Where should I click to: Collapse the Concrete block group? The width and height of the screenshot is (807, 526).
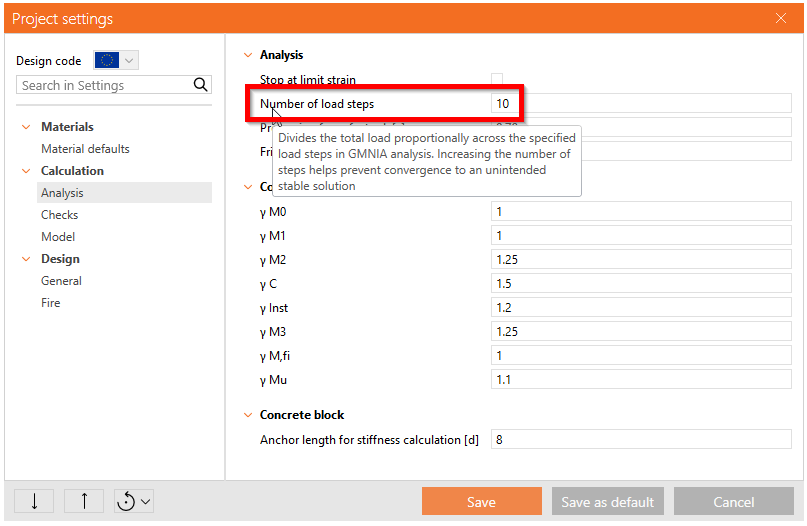tap(248, 415)
